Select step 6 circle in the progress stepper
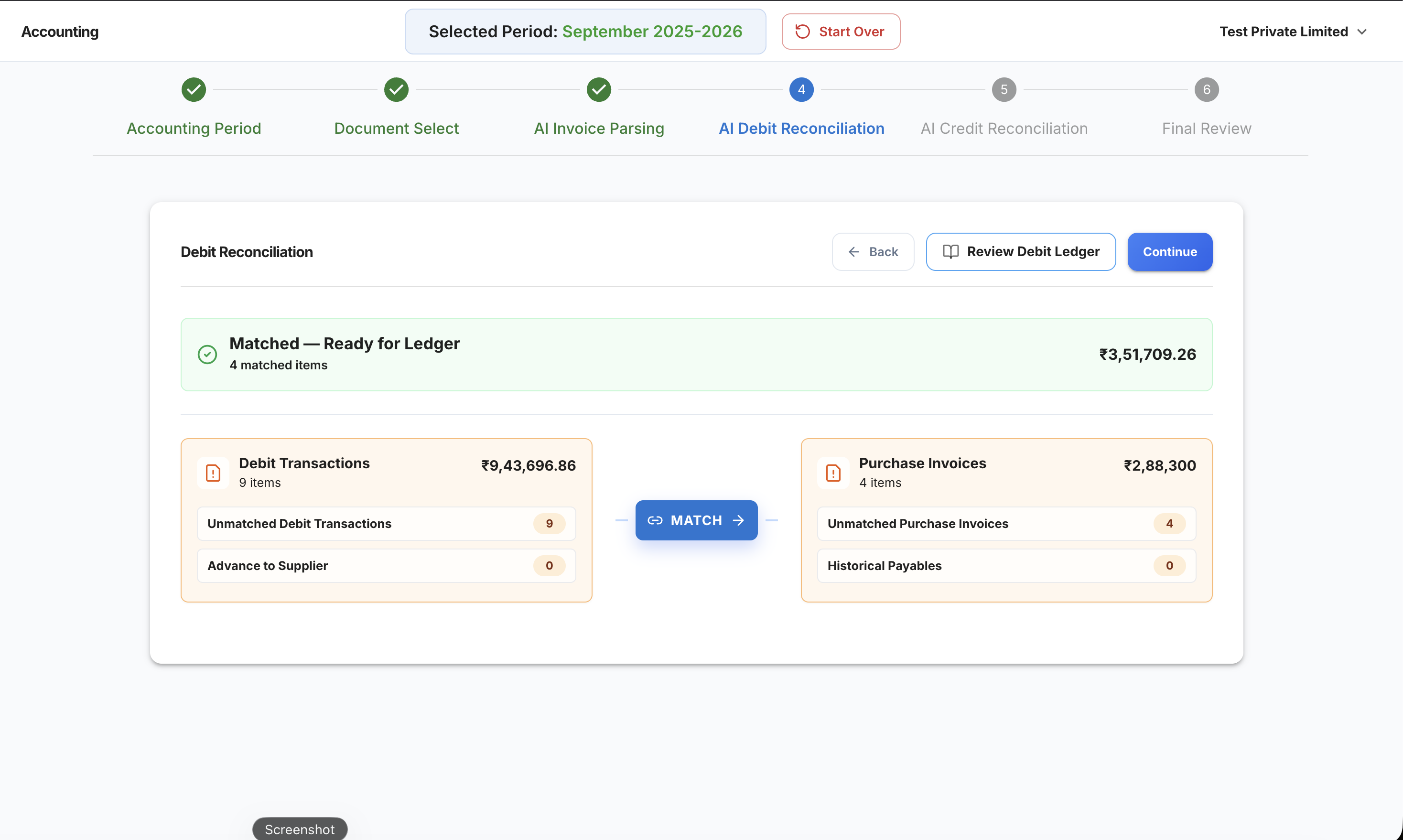1403x840 pixels. pos(1207,89)
